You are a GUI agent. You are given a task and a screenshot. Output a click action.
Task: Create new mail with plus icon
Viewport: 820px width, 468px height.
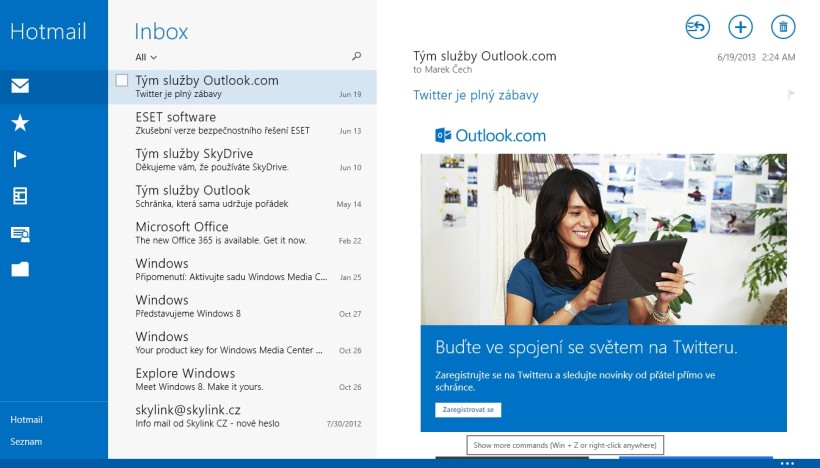pyautogui.click(x=740, y=27)
